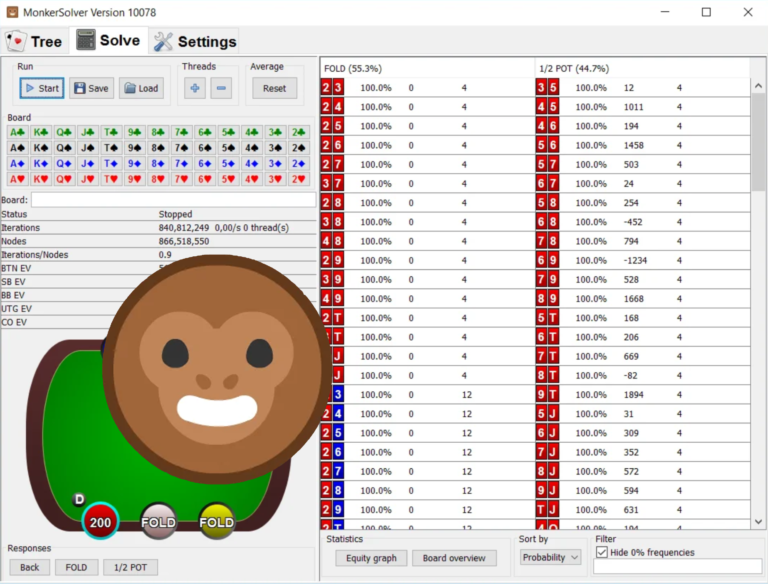The width and height of the screenshot is (768, 584).
Task: Select the Ace of clubs card
Action: [17, 132]
